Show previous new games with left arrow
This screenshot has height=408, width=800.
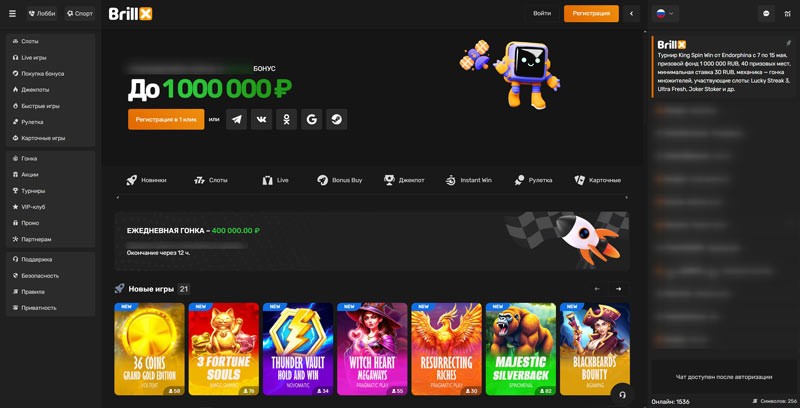pyautogui.click(x=597, y=289)
